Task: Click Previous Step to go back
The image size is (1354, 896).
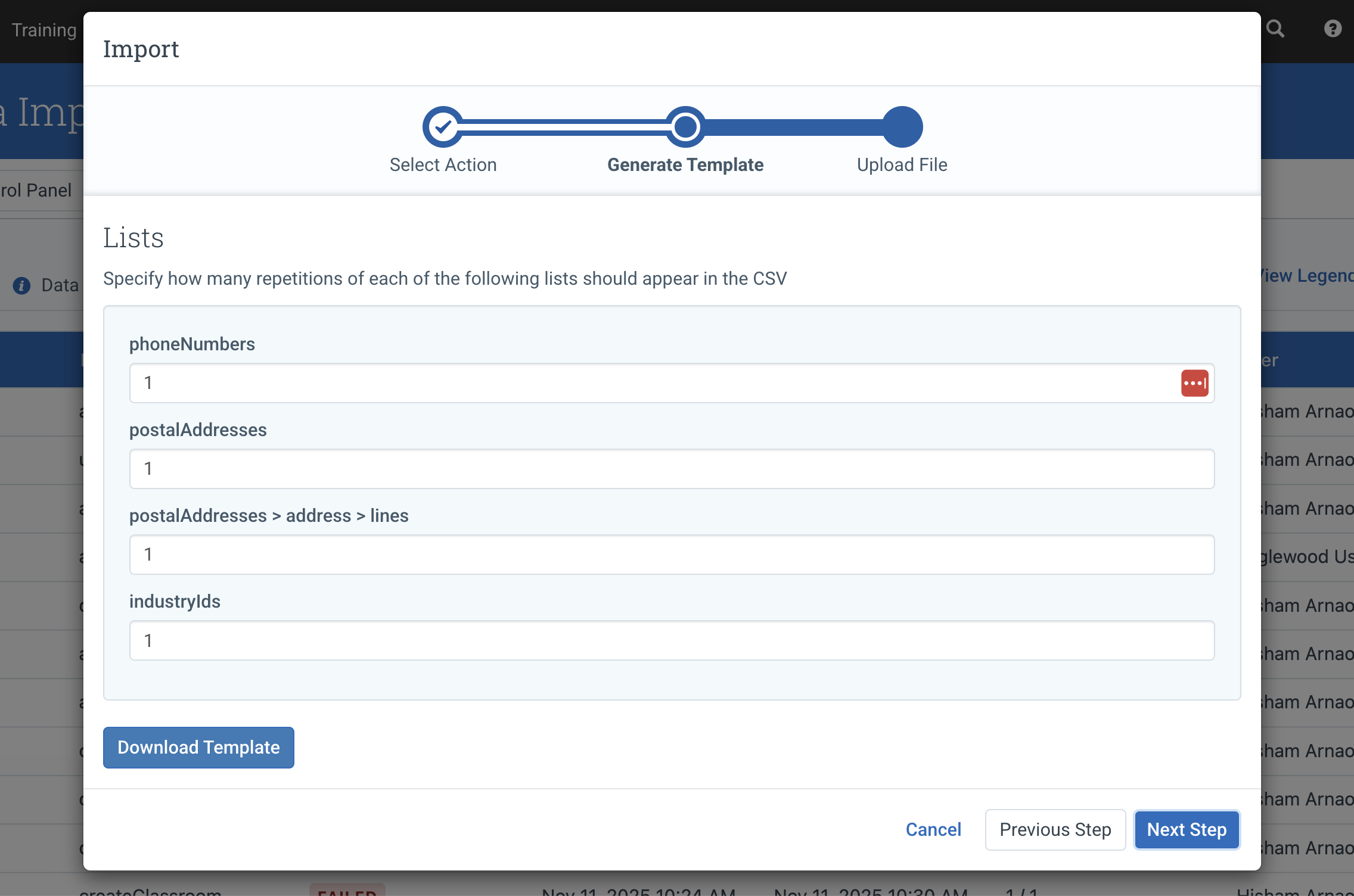Action: coord(1055,829)
